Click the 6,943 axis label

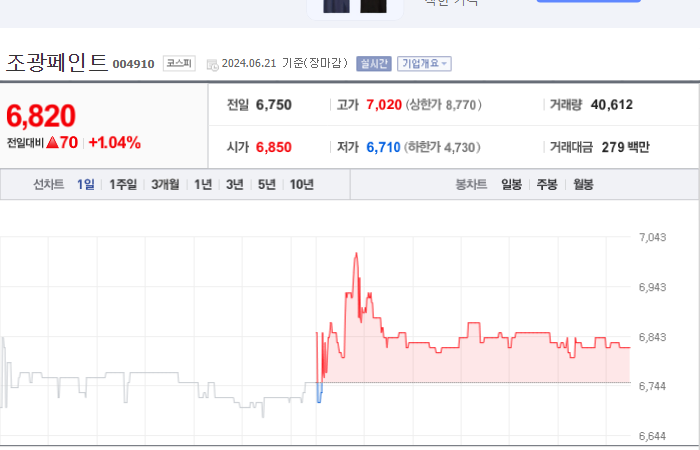[653, 287]
